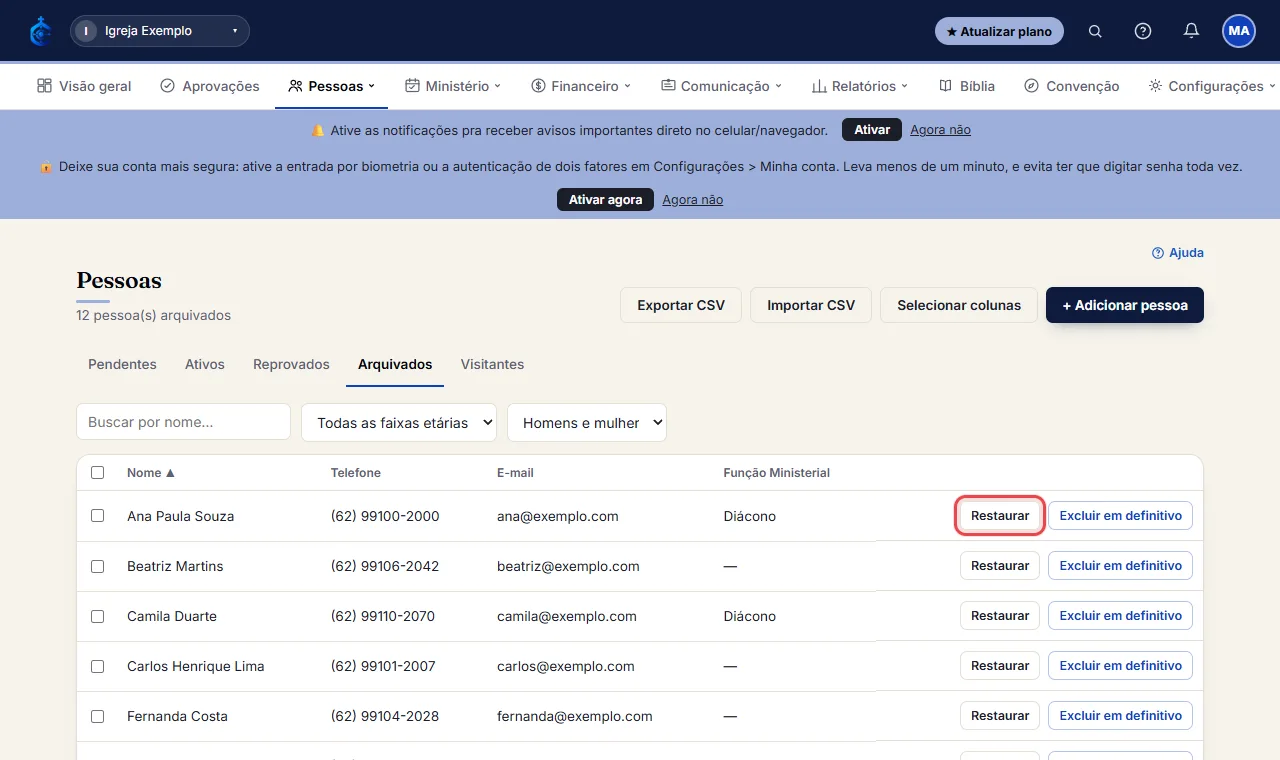Open the Todas as faixas etárias dropdown
The height and width of the screenshot is (760, 1280).
[x=399, y=422]
